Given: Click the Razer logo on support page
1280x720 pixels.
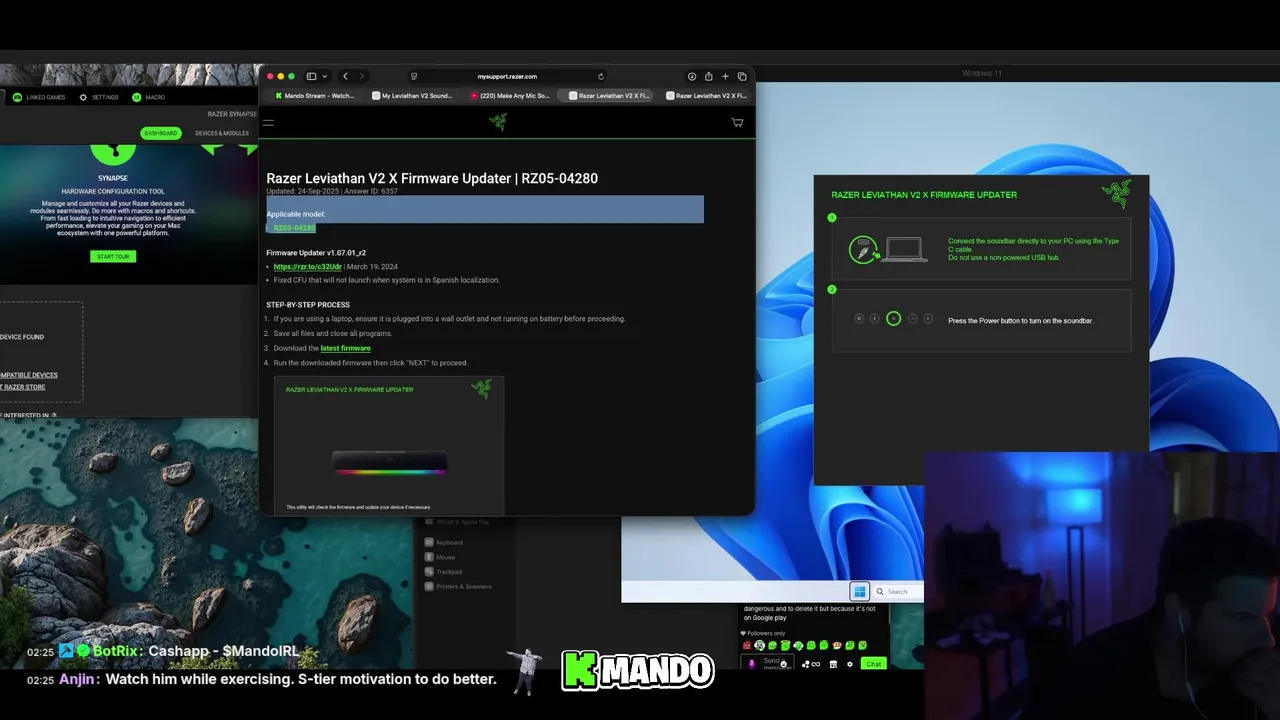Looking at the screenshot, I should click(x=498, y=122).
